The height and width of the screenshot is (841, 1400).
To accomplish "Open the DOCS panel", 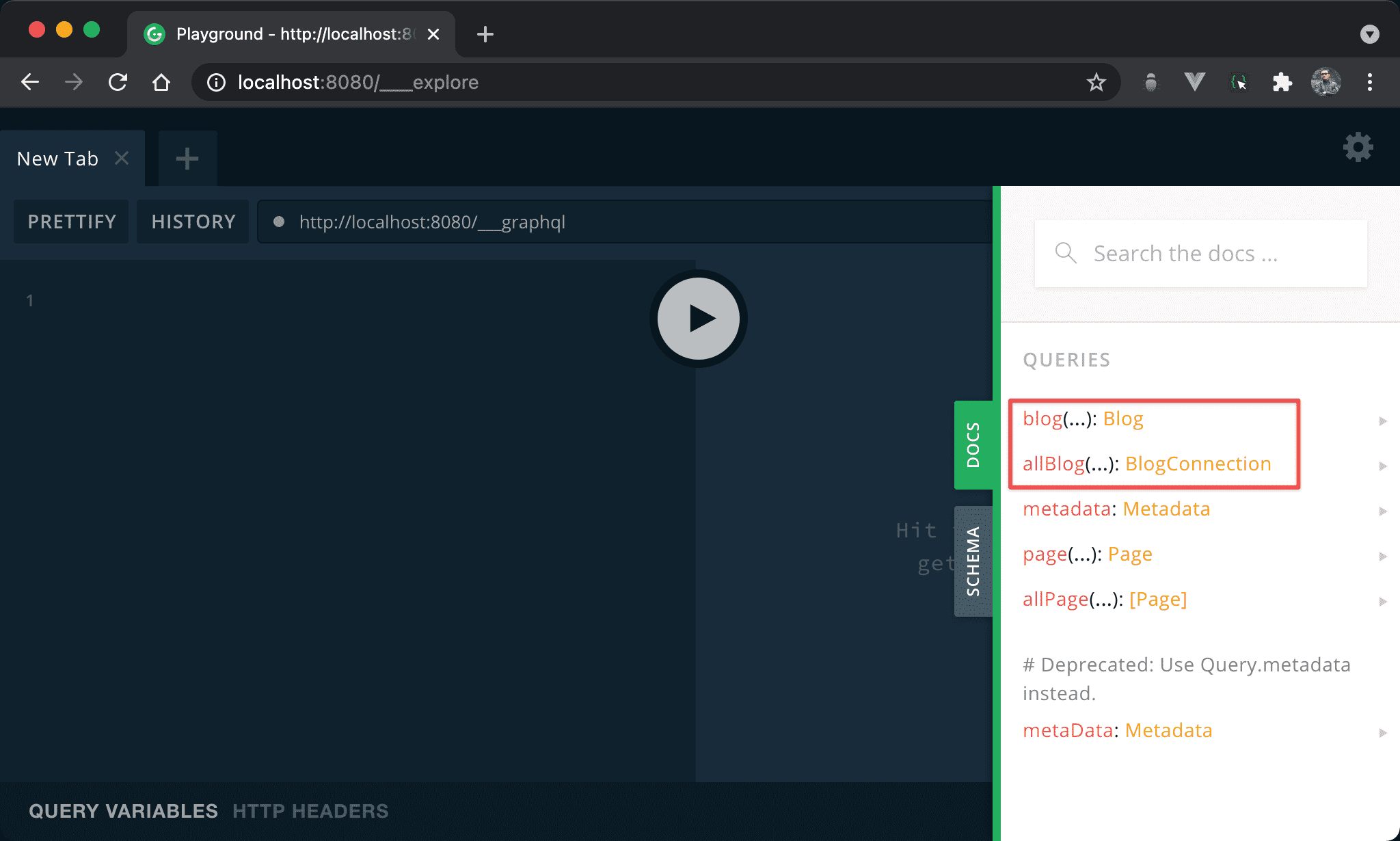I will (969, 452).
